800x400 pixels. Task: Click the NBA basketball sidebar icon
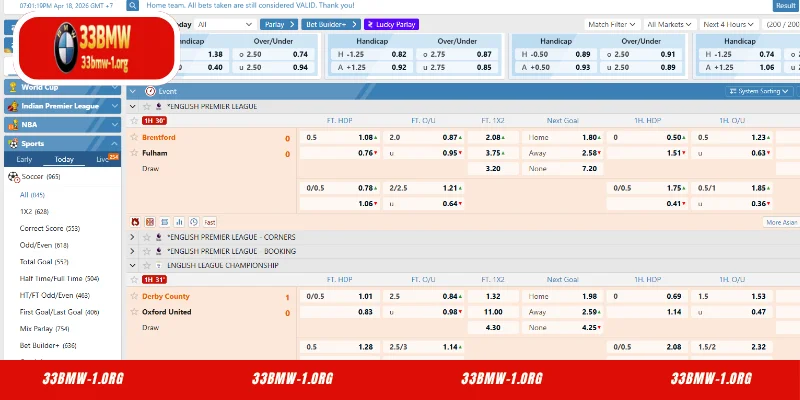pyautogui.click(x=13, y=124)
